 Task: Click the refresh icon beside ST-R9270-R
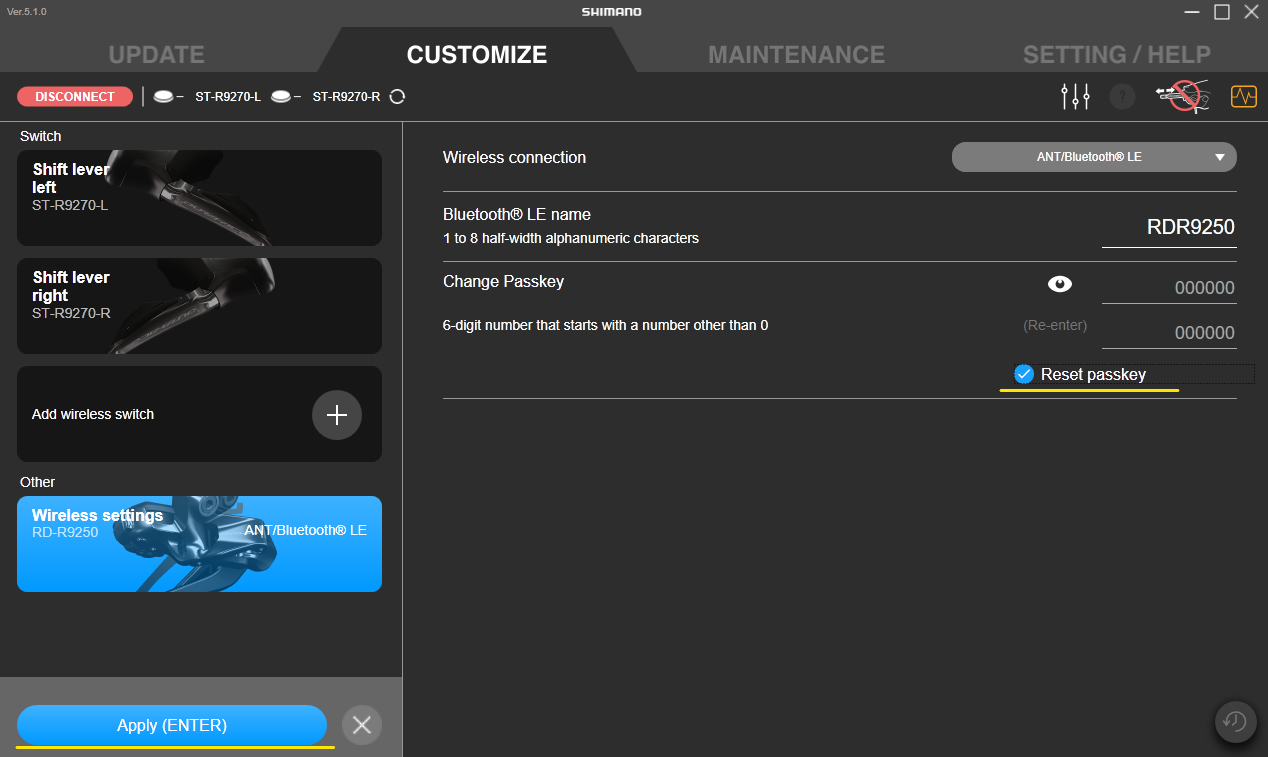click(397, 97)
